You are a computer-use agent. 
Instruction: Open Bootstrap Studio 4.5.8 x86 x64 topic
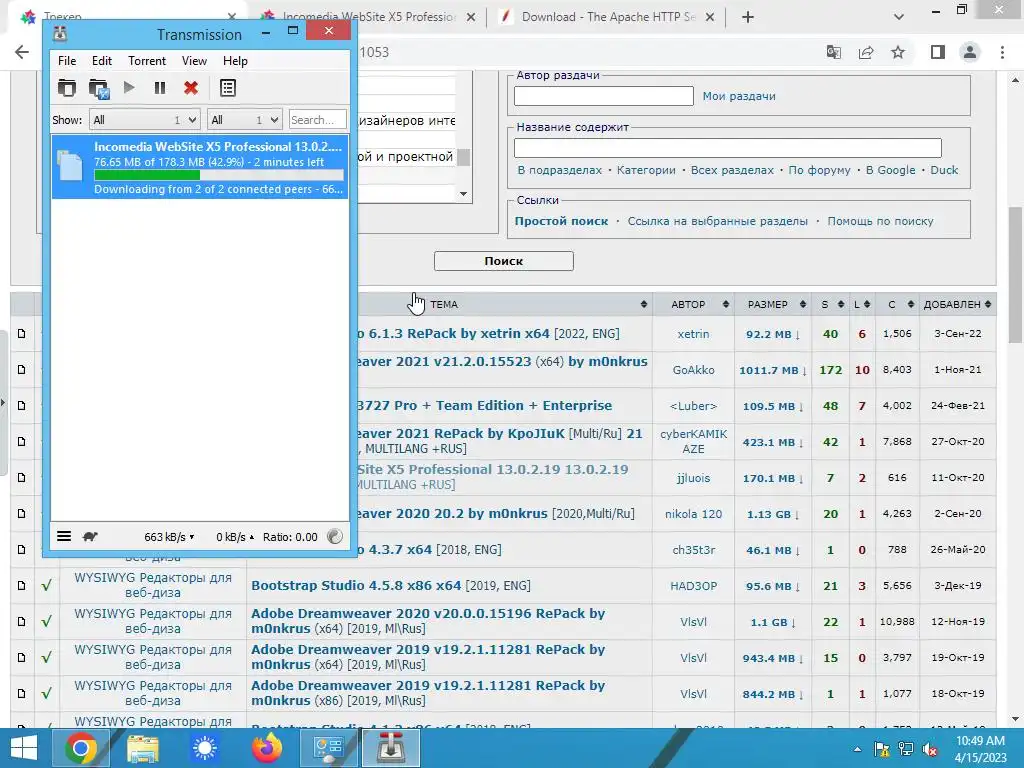pos(356,585)
